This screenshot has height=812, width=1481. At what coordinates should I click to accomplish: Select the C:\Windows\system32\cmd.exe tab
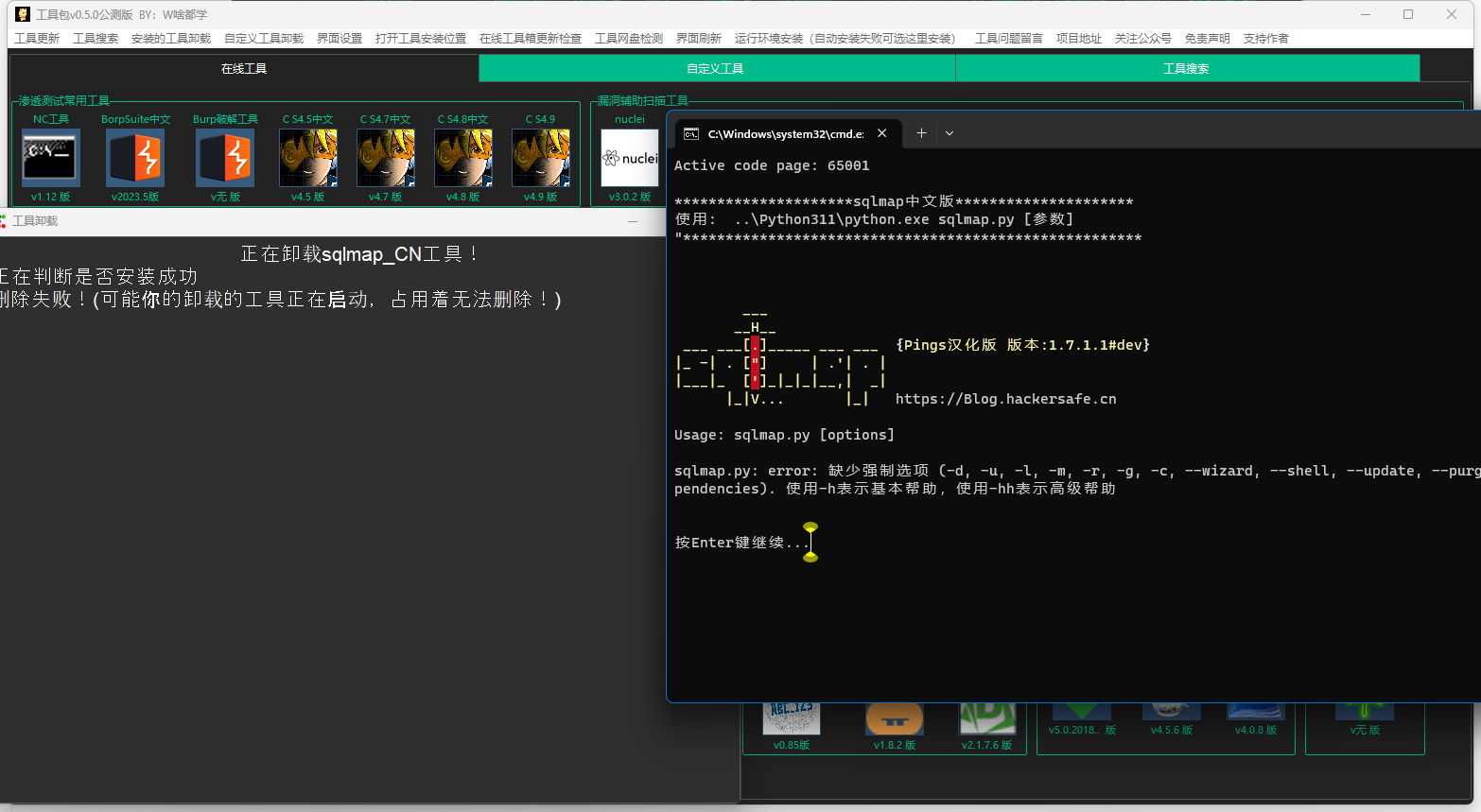(x=787, y=134)
